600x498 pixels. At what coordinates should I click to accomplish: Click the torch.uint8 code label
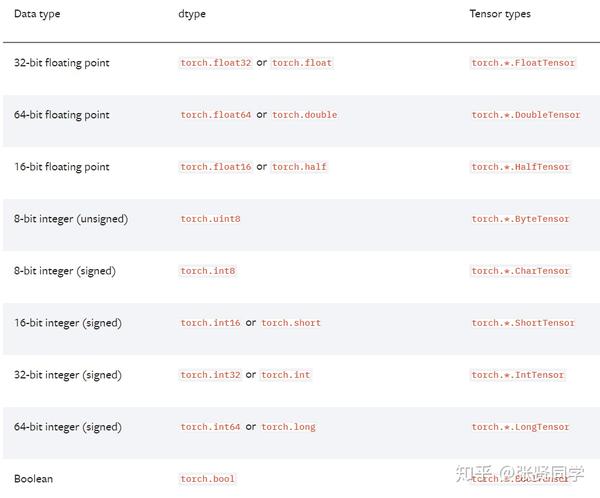tap(210, 219)
